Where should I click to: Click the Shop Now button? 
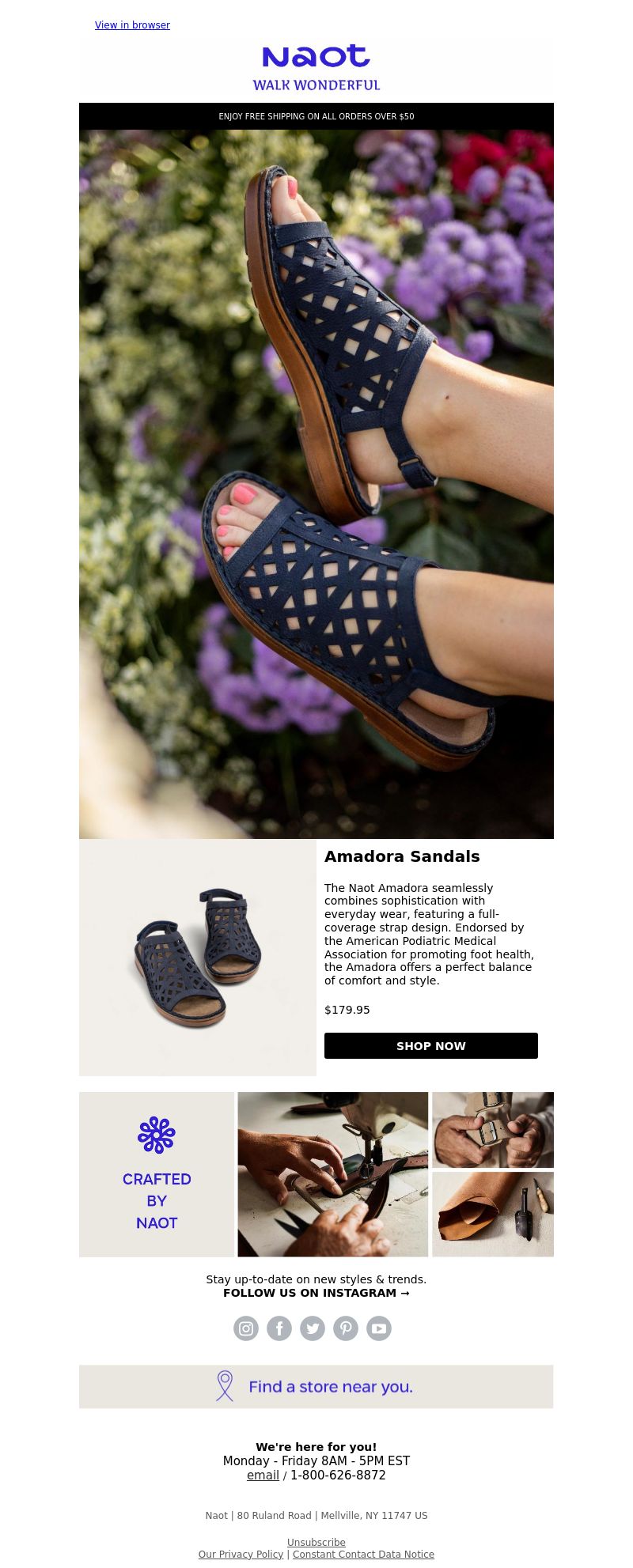click(431, 1045)
